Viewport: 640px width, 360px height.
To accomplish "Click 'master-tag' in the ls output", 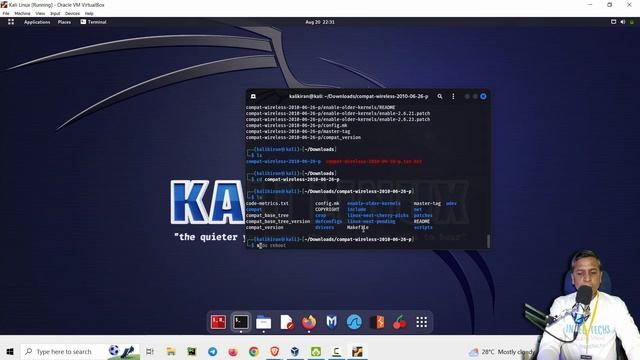I will pyautogui.click(x=427, y=203).
